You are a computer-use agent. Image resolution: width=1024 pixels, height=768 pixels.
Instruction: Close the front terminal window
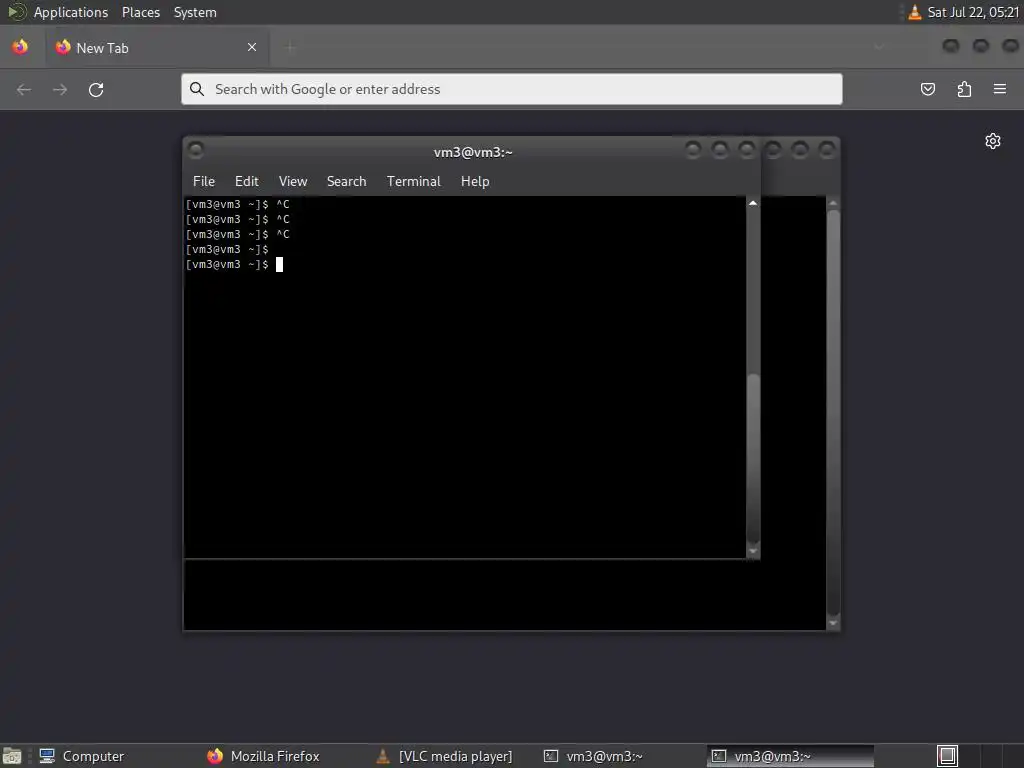[x=746, y=150]
